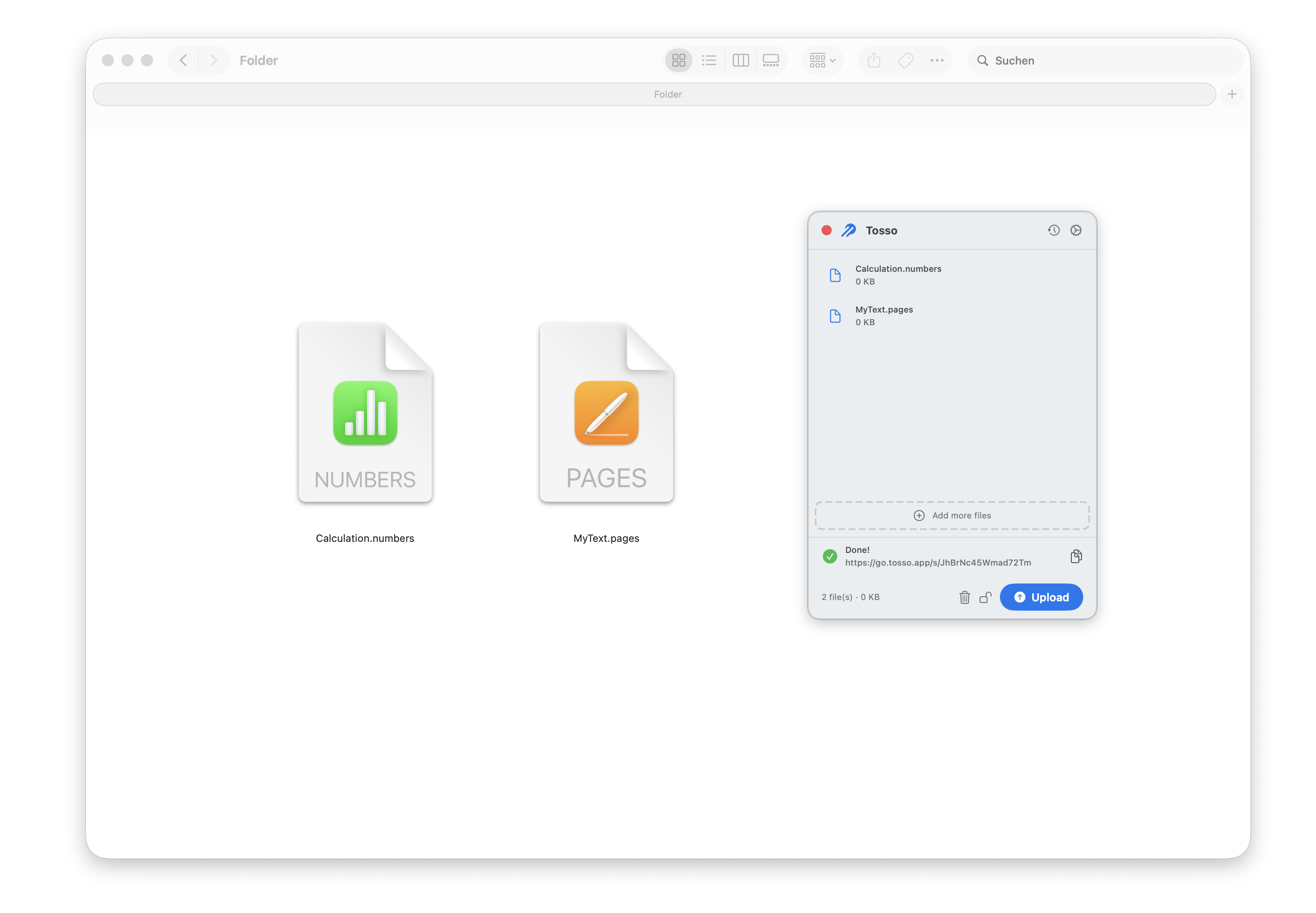The width and height of the screenshot is (1316, 913).
Task: Select the Folder tab
Action: [668, 94]
